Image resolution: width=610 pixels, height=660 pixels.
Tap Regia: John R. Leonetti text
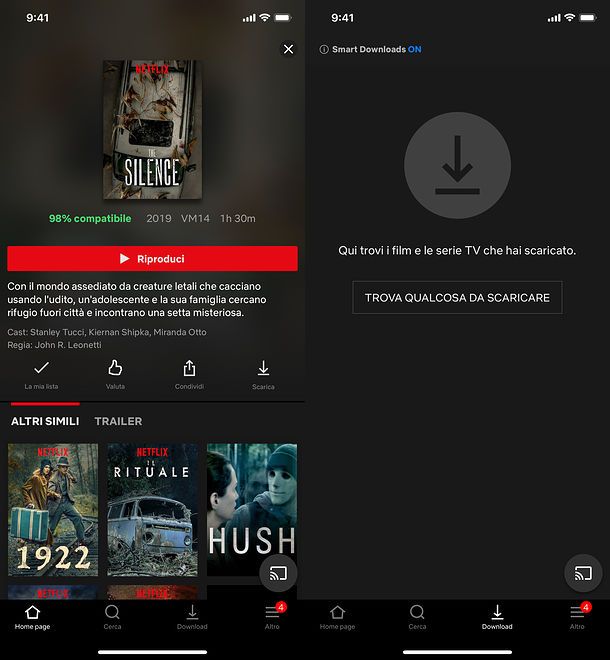54,345
